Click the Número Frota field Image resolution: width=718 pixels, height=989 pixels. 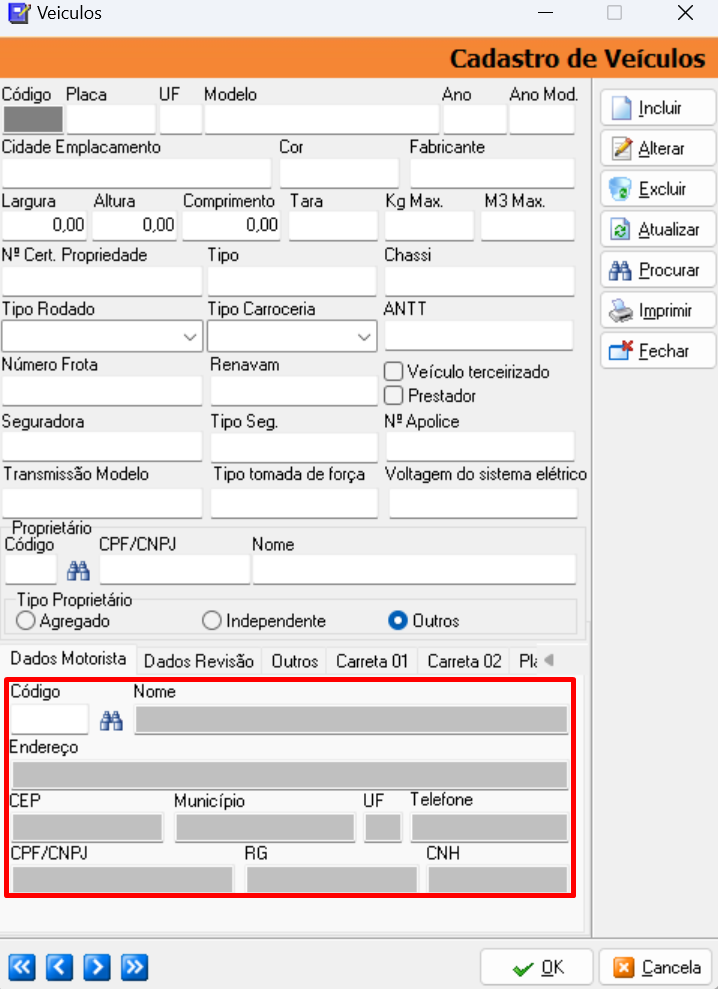pos(102,391)
